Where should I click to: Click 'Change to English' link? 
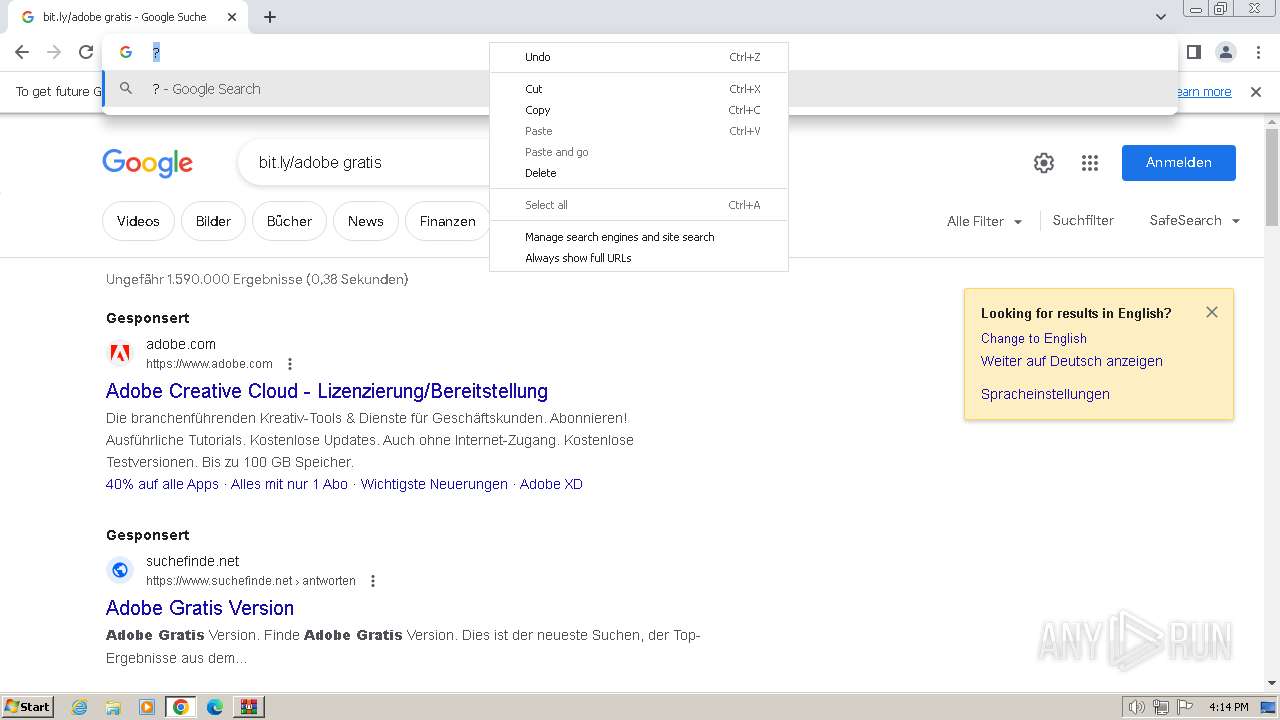[x=1034, y=338]
